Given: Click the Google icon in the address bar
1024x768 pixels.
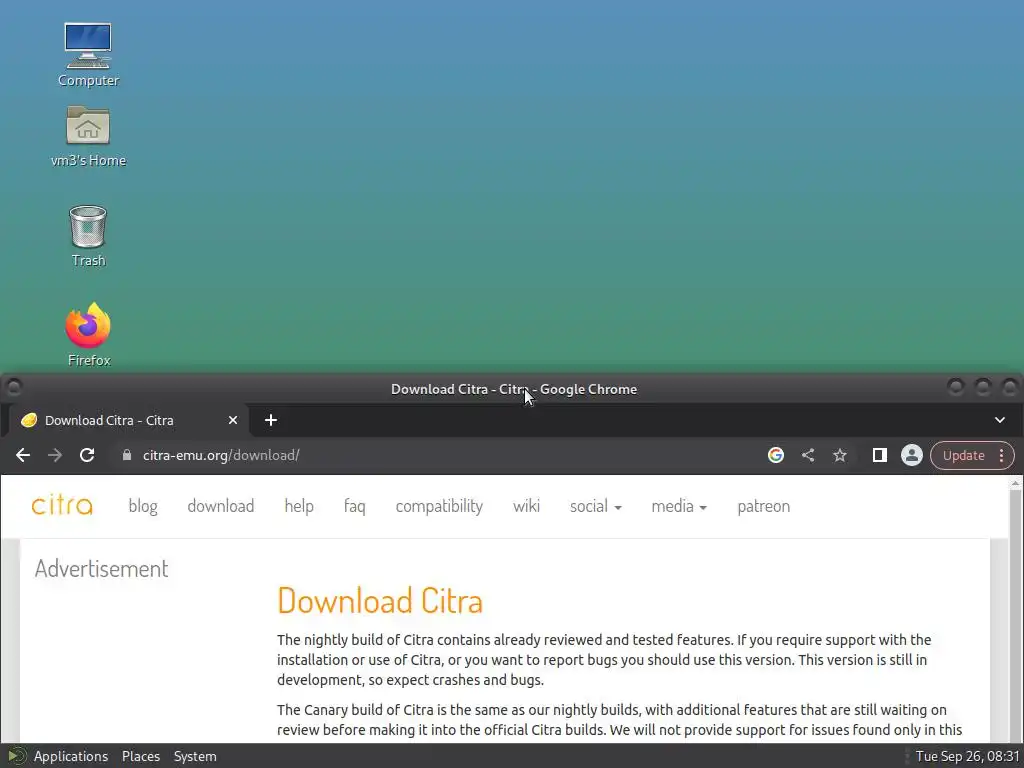Looking at the screenshot, I should [x=776, y=455].
